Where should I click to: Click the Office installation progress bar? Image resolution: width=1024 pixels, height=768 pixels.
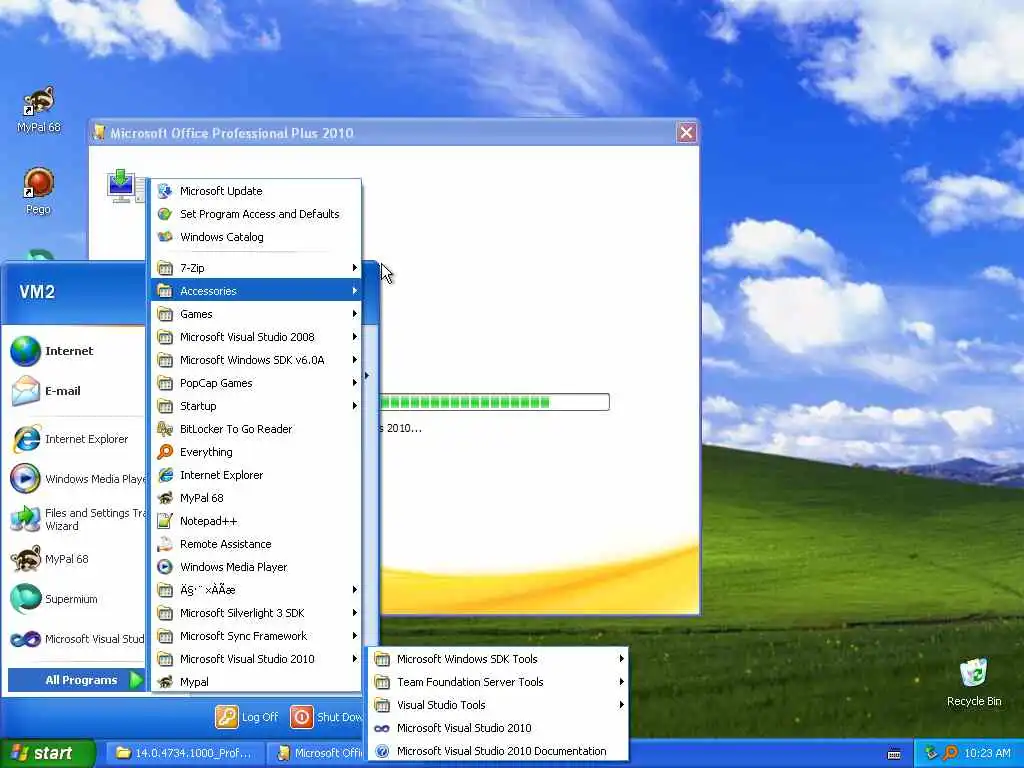pyautogui.click(x=494, y=402)
